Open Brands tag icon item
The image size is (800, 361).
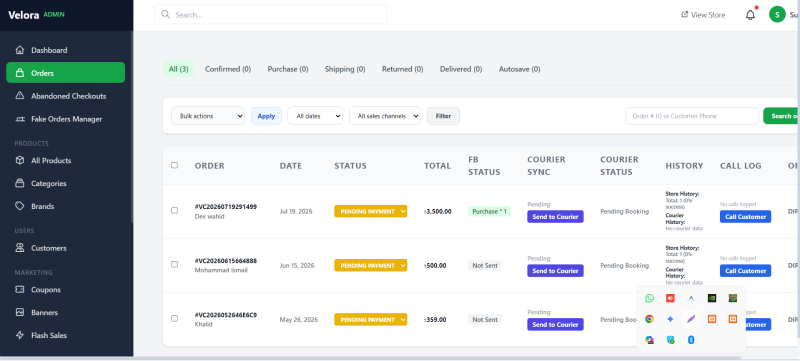20,206
